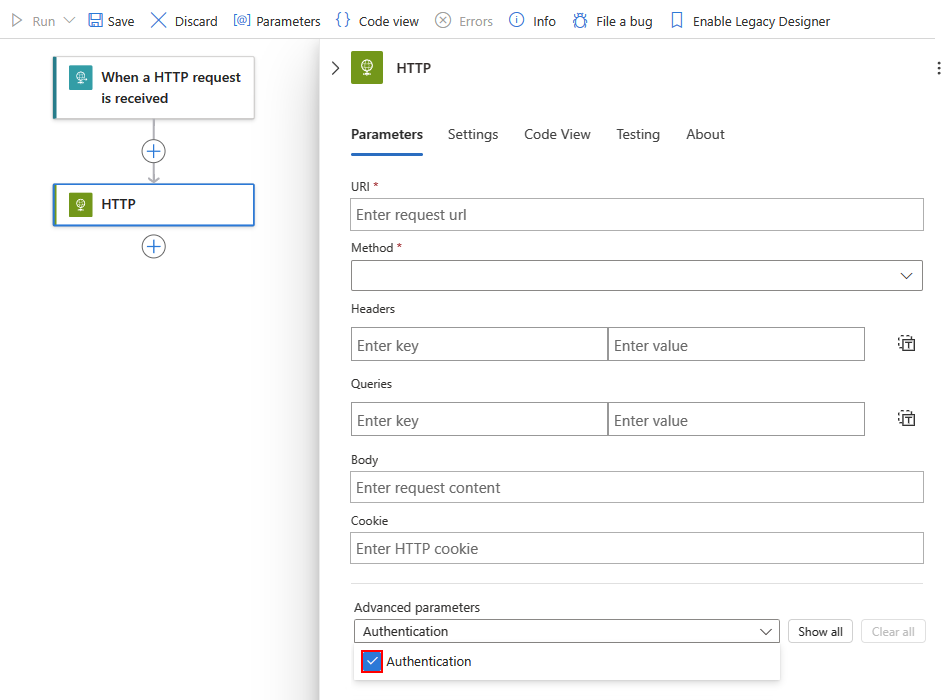The width and height of the screenshot is (950, 700).
Task: Click the Save disk icon
Action: pos(96,21)
